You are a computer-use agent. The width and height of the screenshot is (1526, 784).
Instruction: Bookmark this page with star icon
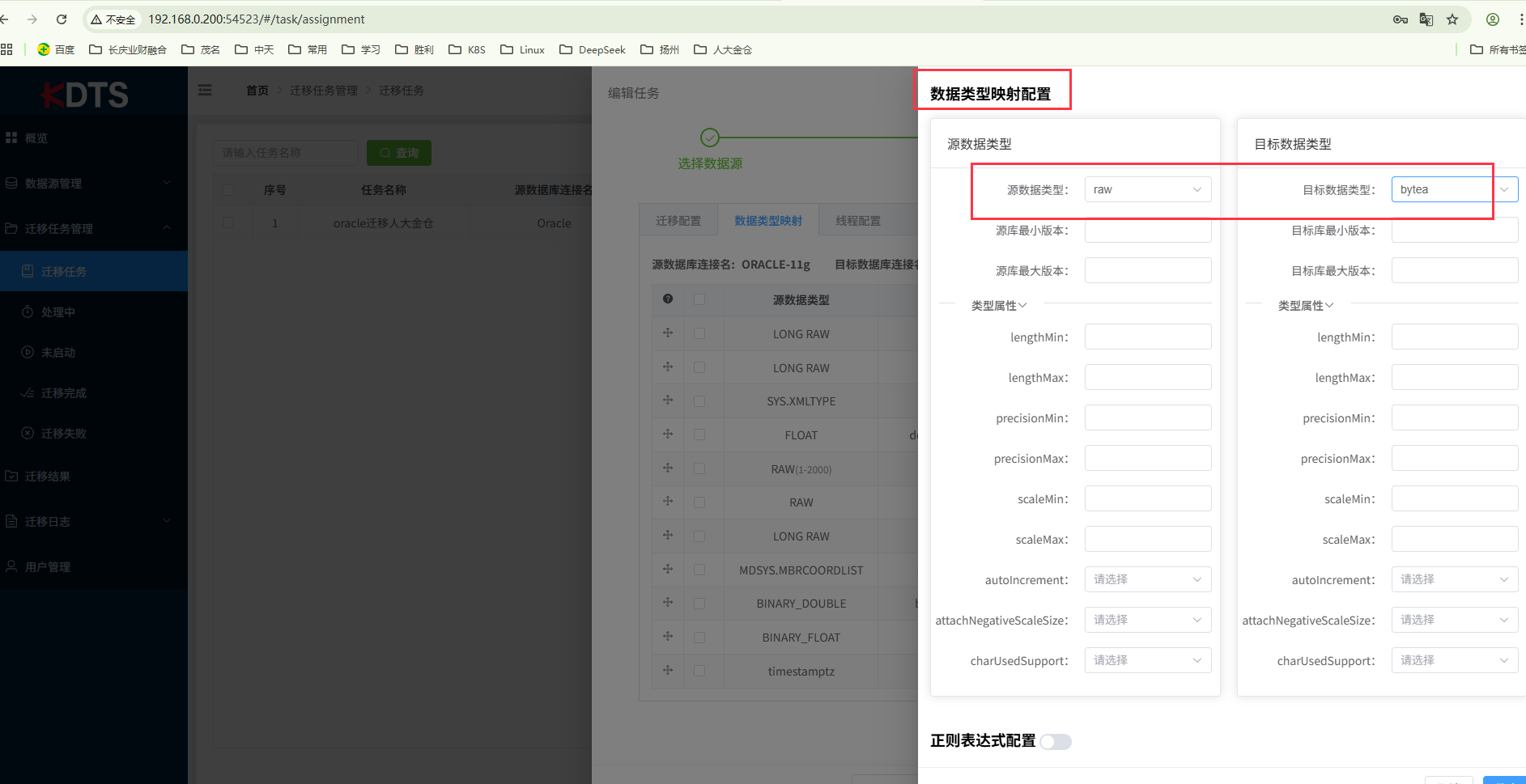(x=1452, y=19)
